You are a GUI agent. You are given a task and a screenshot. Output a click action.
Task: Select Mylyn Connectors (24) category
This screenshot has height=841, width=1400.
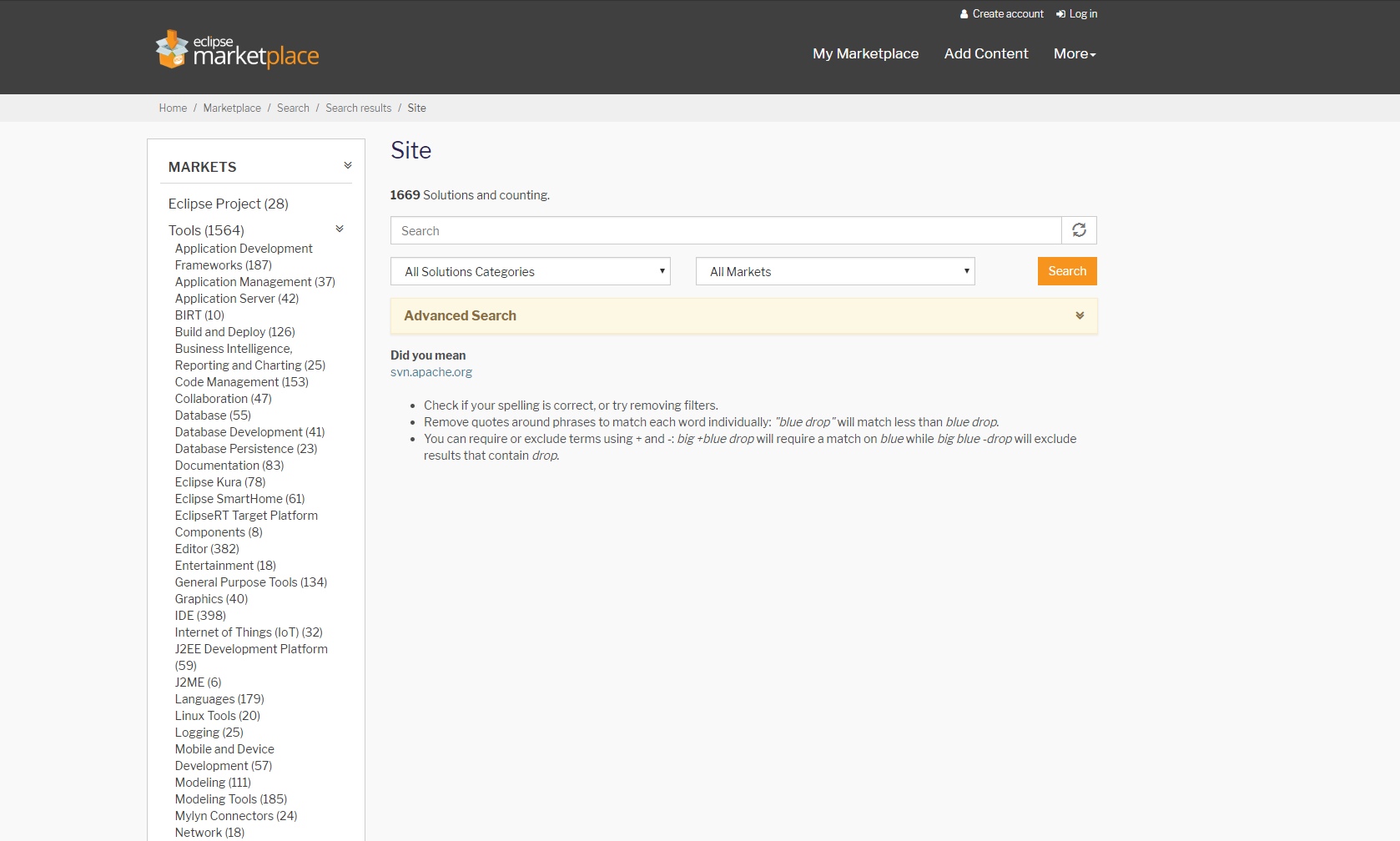click(x=236, y=816)
